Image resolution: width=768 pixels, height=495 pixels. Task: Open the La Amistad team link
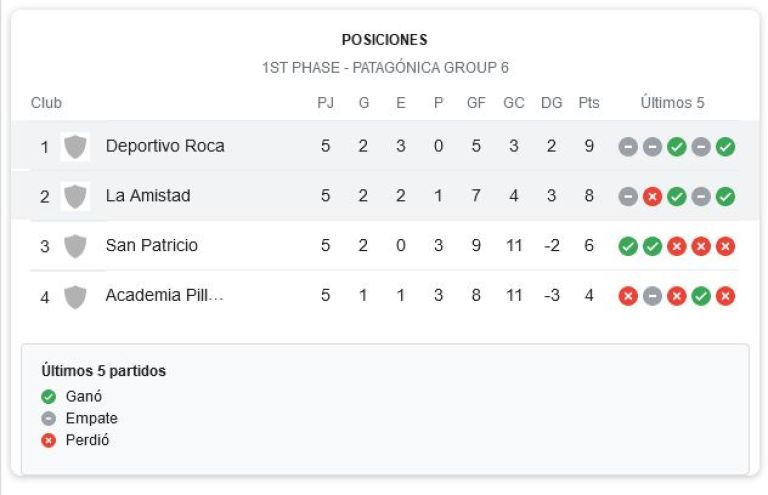pos(148,196)
